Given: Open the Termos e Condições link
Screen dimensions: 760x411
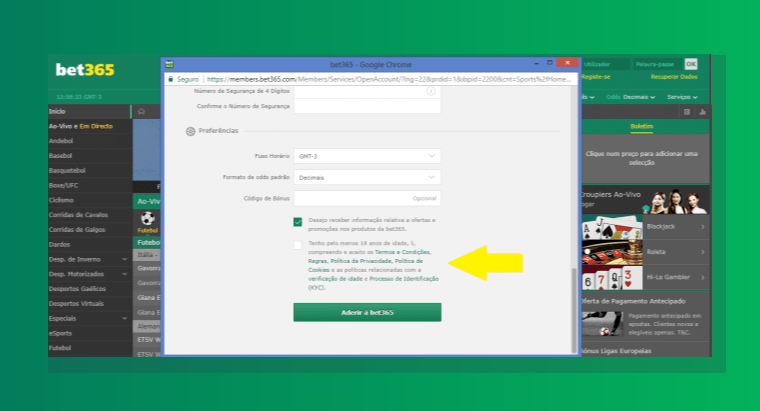Looking at the screenshot, I should point(402,252).
